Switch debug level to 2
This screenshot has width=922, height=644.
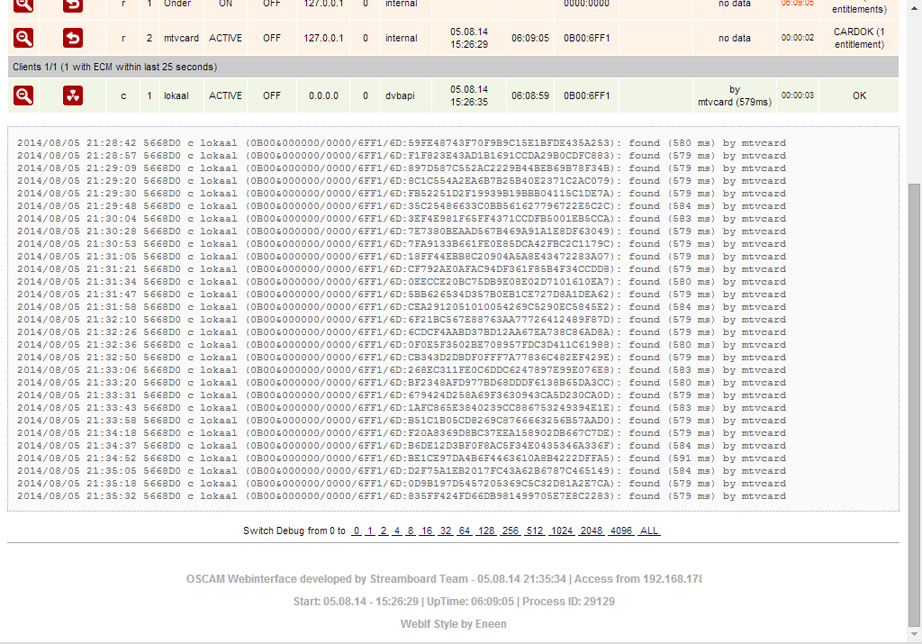pos(383,530)
